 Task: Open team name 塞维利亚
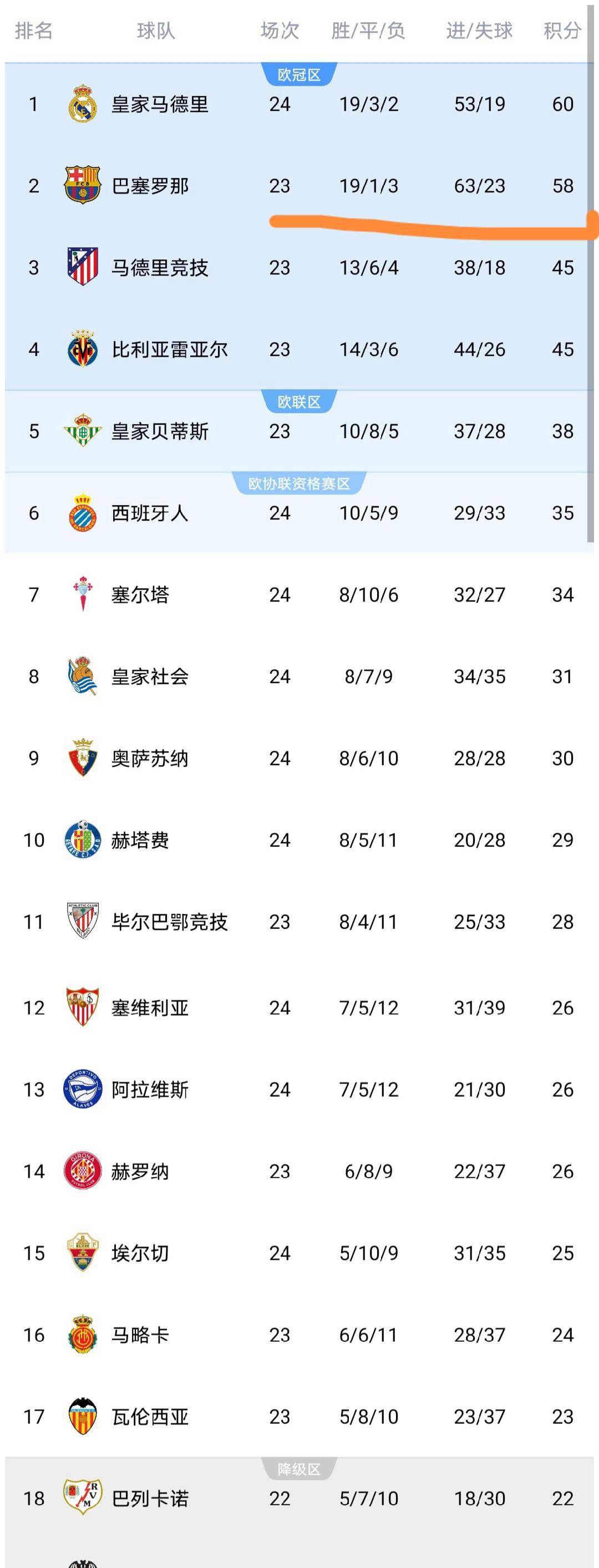(150, 1008)
